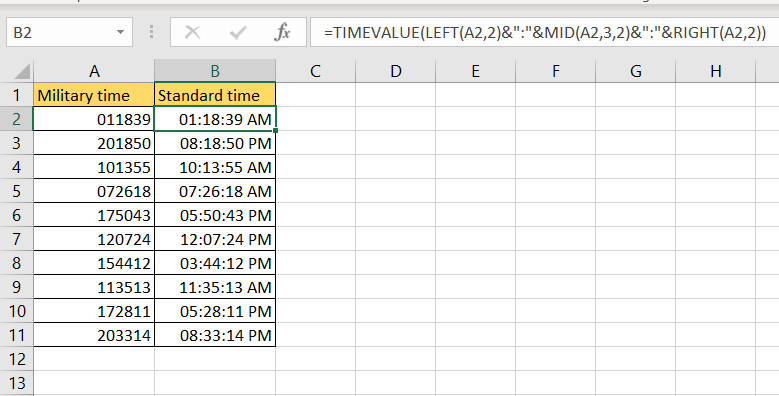The height and width of the screenshot is (396, 779).
Task: Click the Cancel X icon in formula bar
Action: coord(192,33)
